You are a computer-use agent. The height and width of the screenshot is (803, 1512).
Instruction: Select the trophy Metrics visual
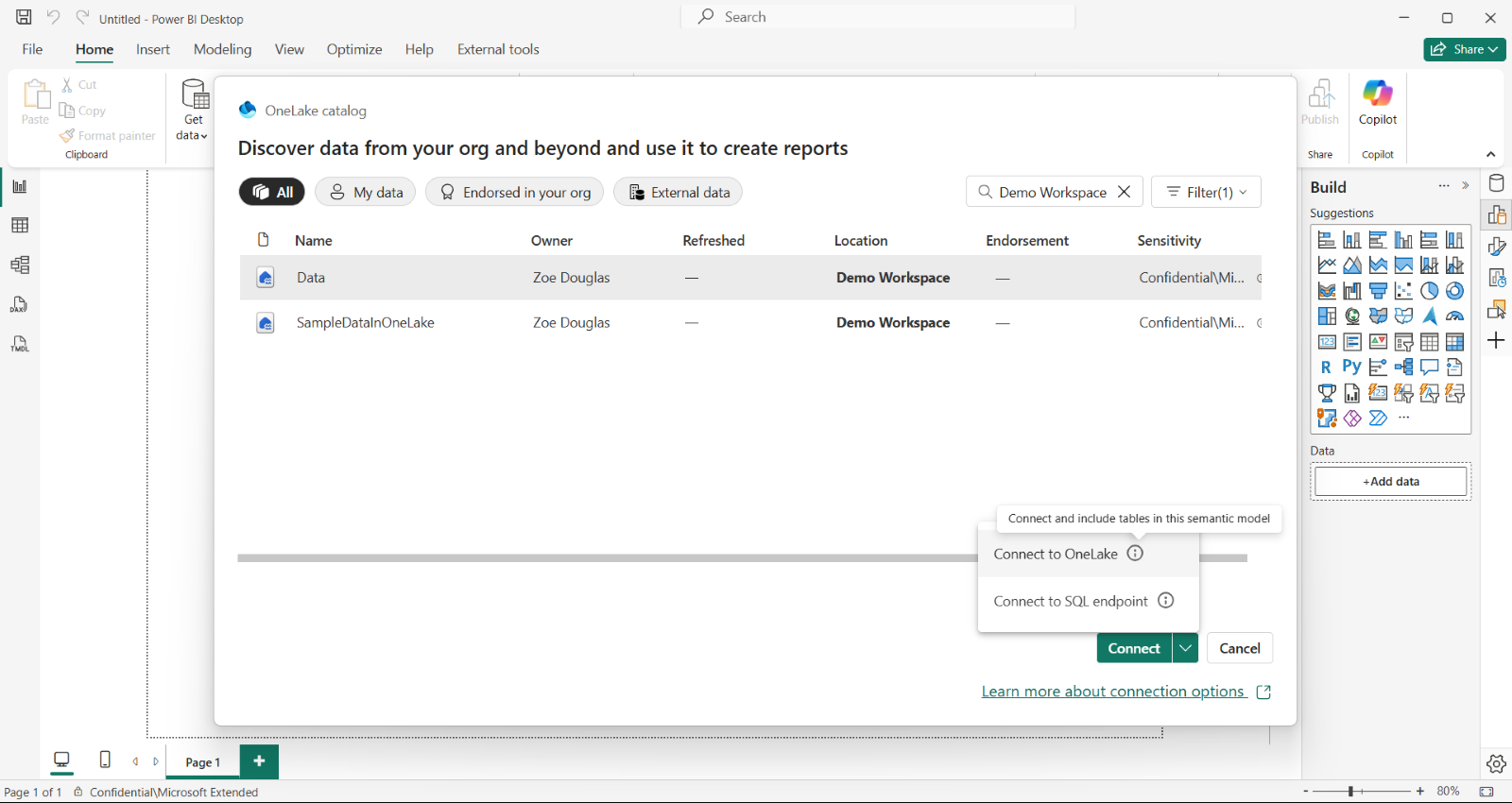pyautogui.click(x=1327, y=393)
